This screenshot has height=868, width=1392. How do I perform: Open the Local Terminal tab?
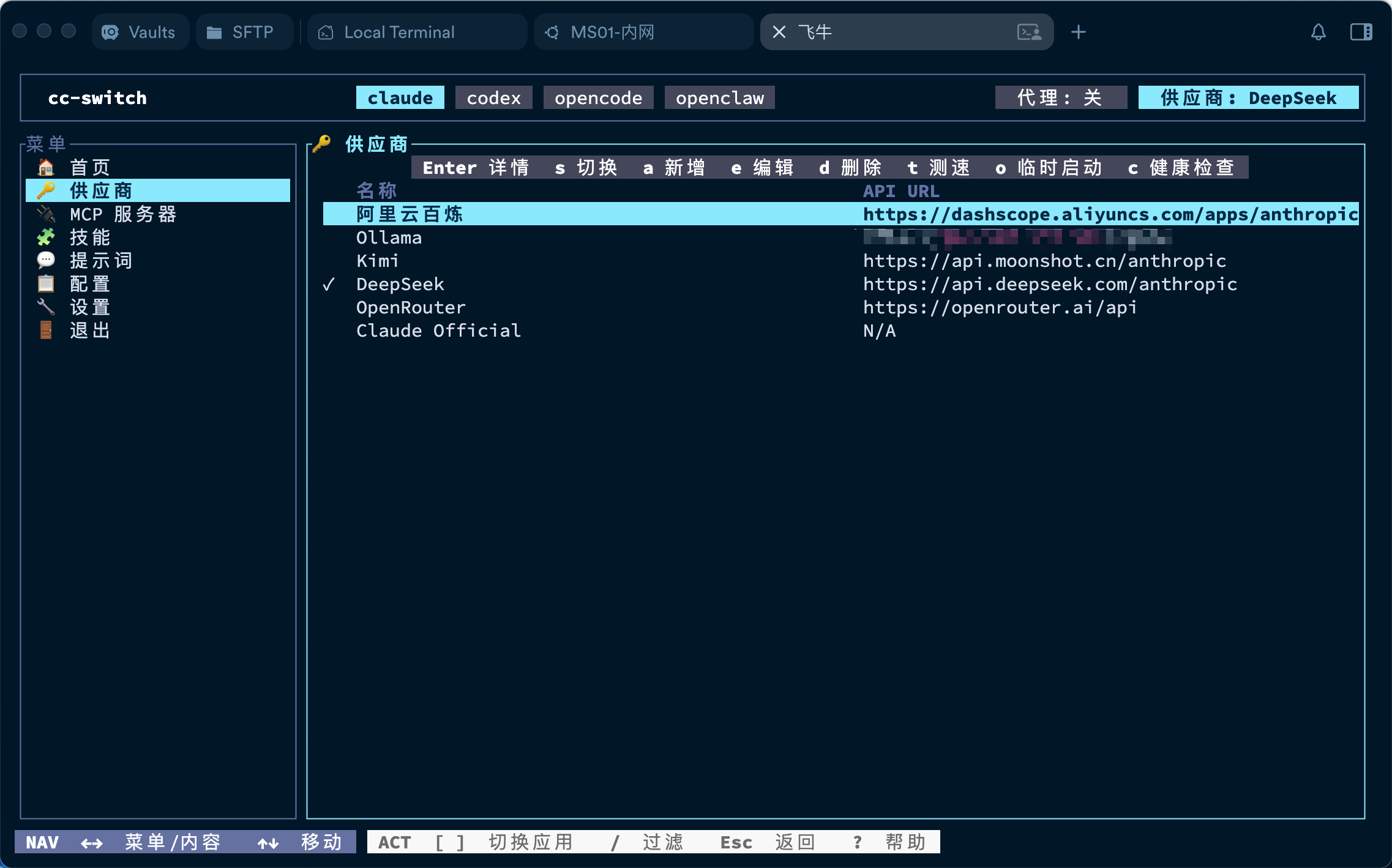(x=417, y=32)
